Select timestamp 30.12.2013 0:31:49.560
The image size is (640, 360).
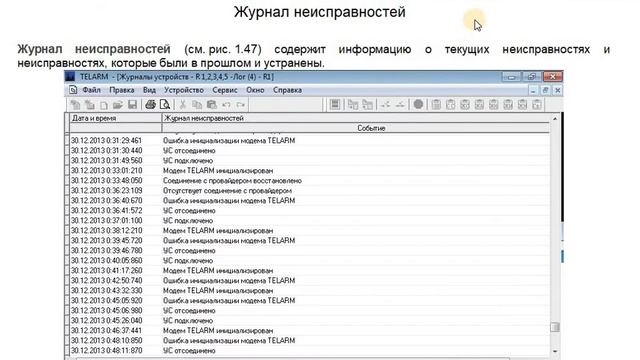point(107,160)
